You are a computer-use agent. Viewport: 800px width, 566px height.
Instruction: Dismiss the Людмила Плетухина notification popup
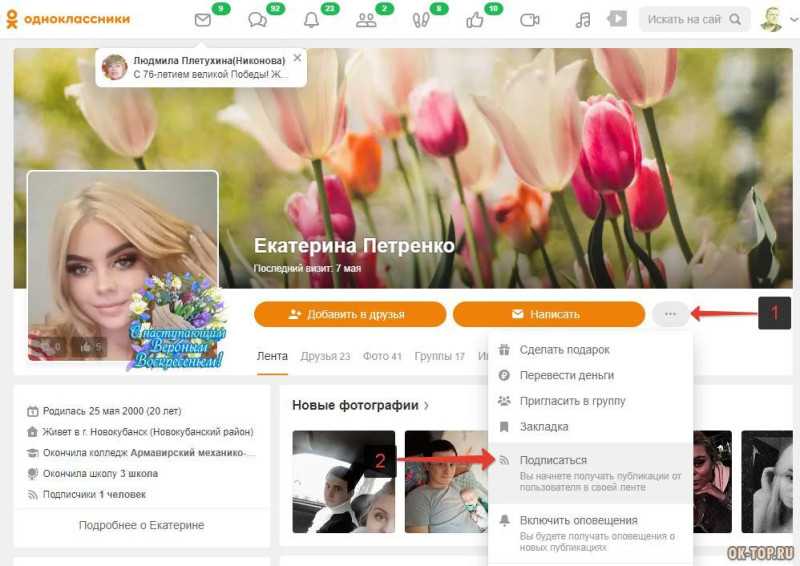tap(297, 58)
